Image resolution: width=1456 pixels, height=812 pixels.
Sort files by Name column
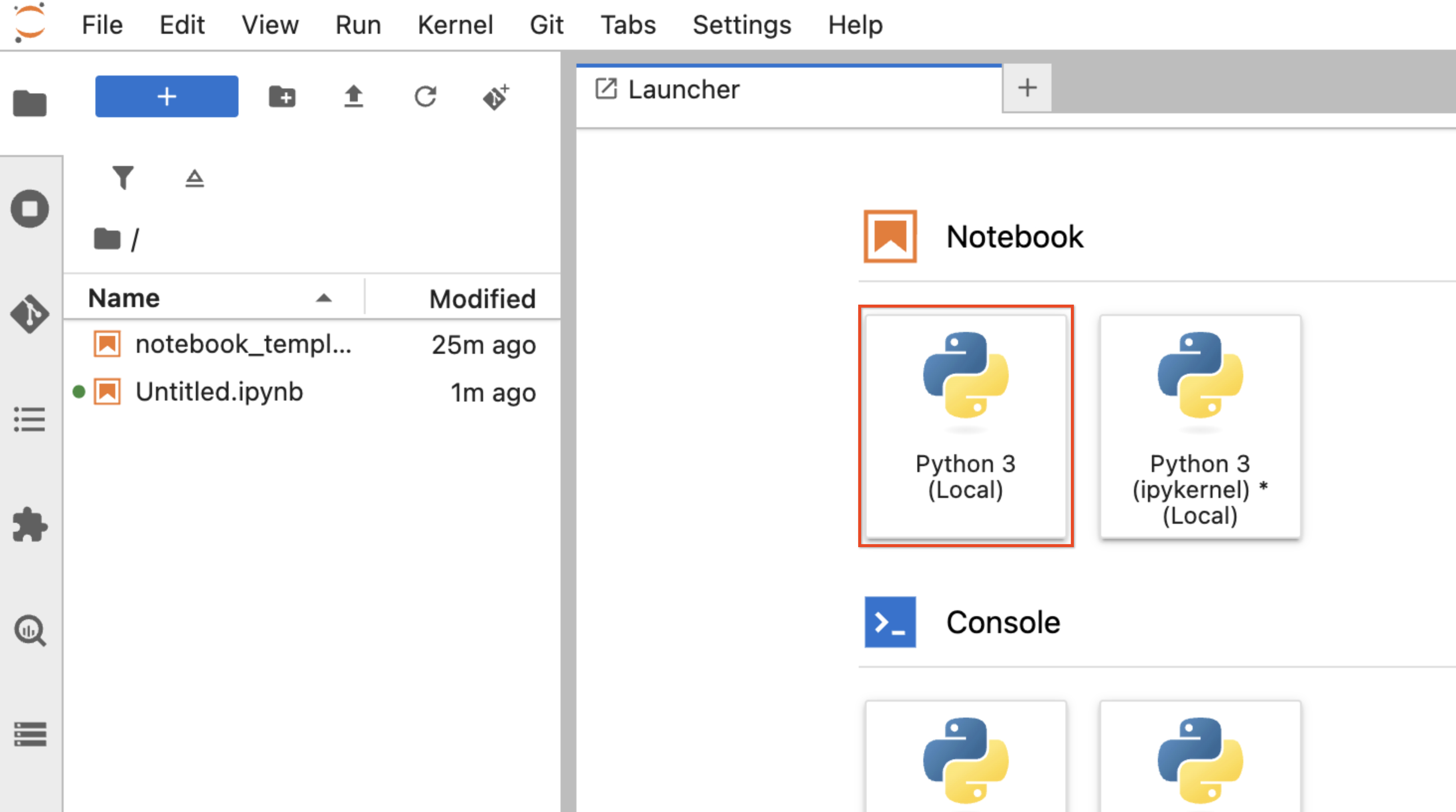214,298
